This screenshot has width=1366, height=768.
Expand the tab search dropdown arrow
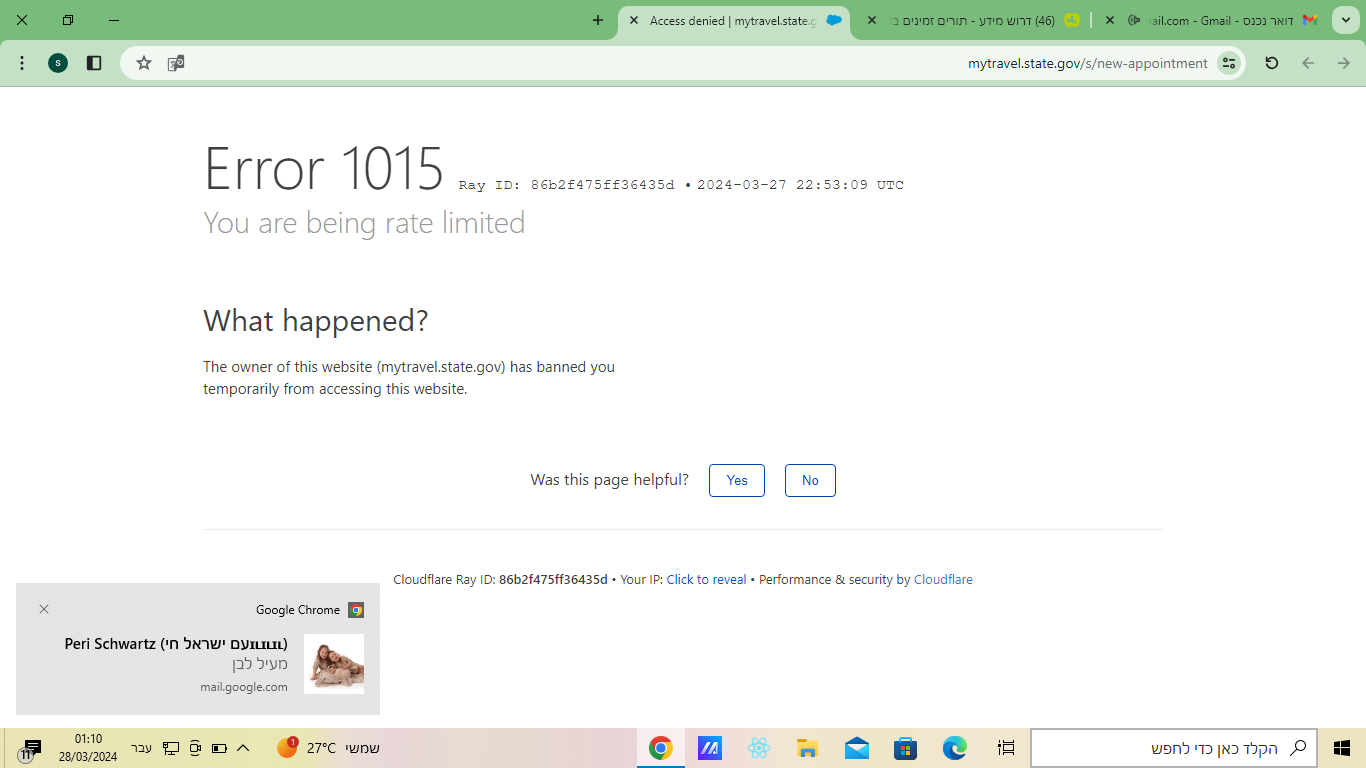1345,20
